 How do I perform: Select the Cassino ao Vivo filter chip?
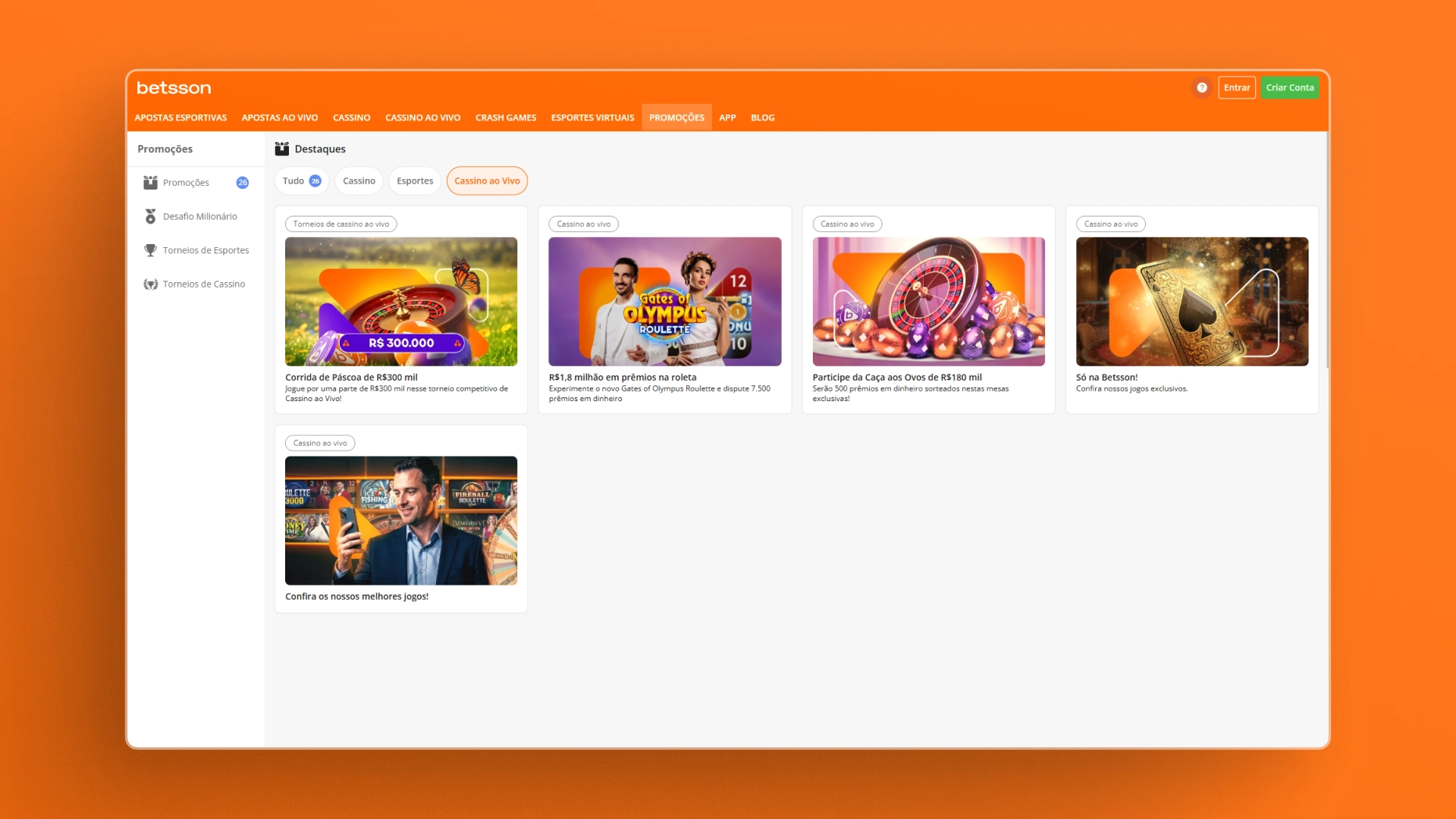pyautogui.click(x=487, y=181)
